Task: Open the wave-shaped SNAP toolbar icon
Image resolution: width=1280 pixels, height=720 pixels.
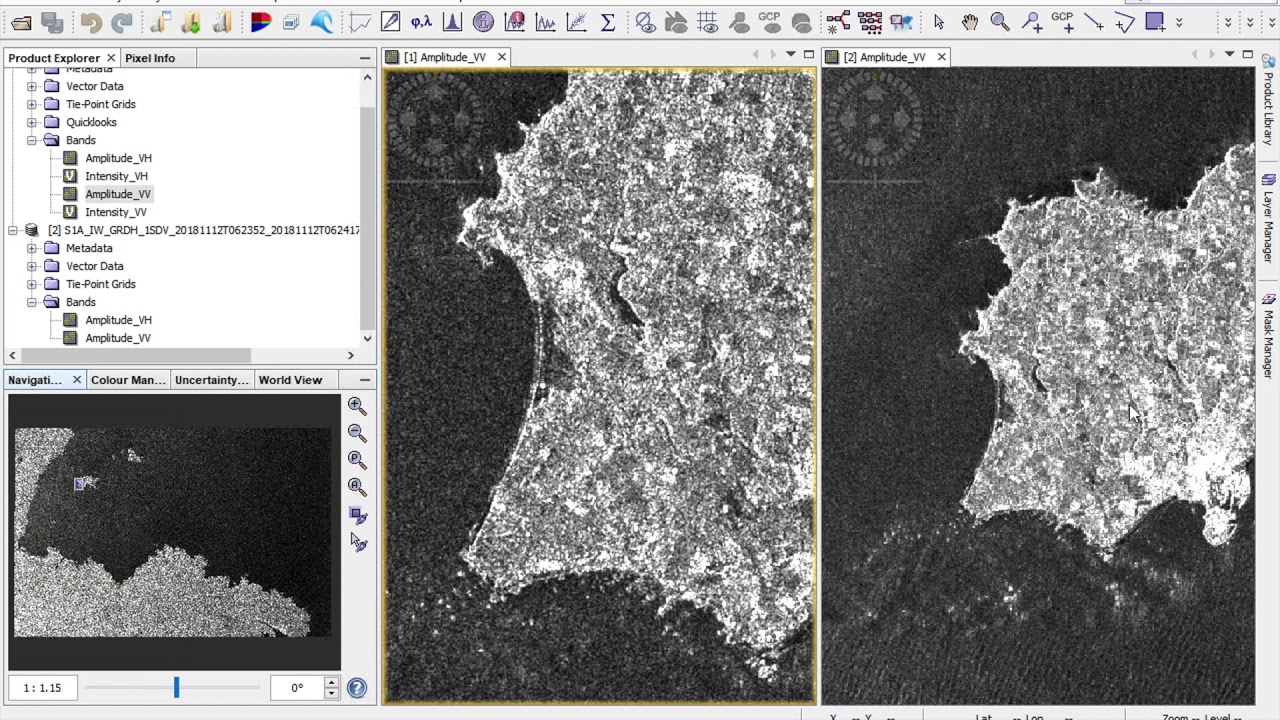Action: pyautogui.click(x=322, y=21)
